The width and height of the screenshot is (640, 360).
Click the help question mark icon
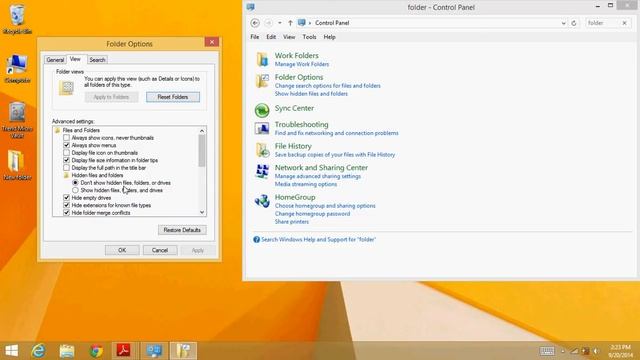[256, 240]
